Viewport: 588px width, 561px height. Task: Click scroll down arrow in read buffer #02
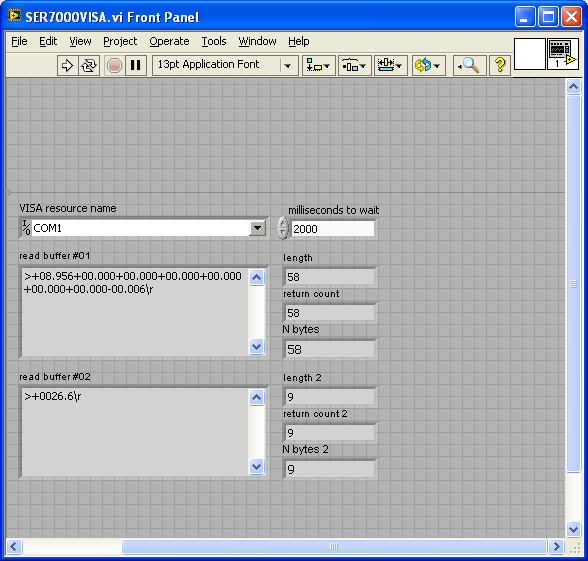256,466
